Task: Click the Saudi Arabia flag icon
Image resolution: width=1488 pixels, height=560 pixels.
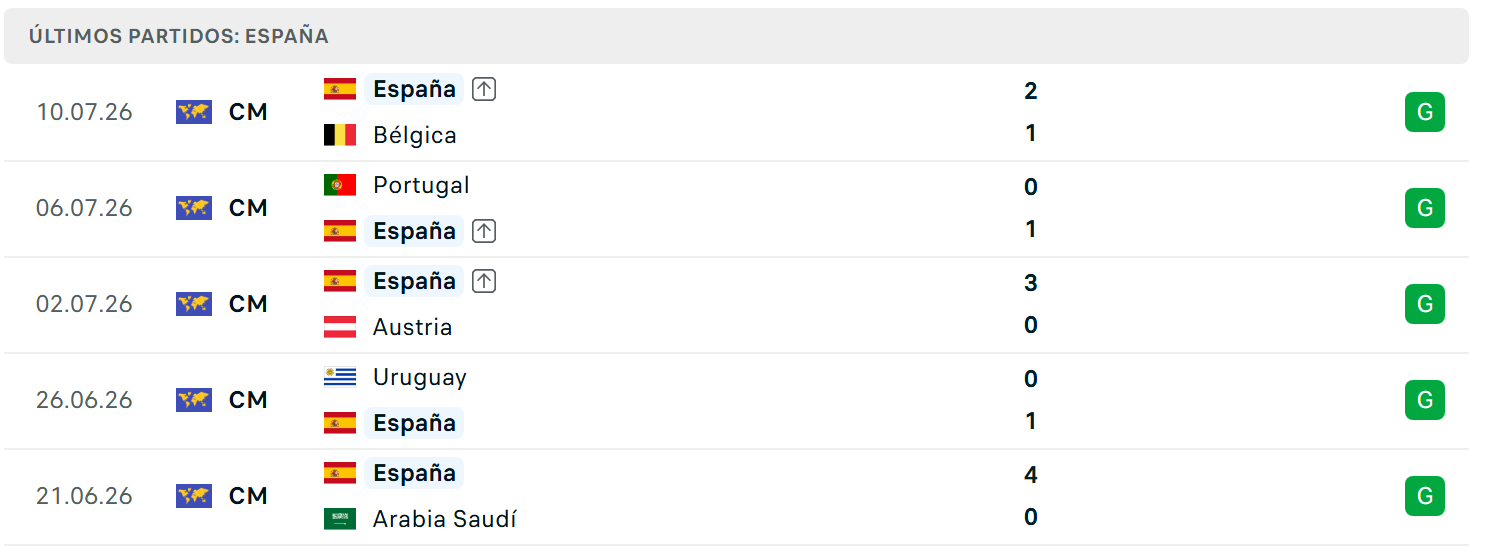Action: [x=340, y=519]
